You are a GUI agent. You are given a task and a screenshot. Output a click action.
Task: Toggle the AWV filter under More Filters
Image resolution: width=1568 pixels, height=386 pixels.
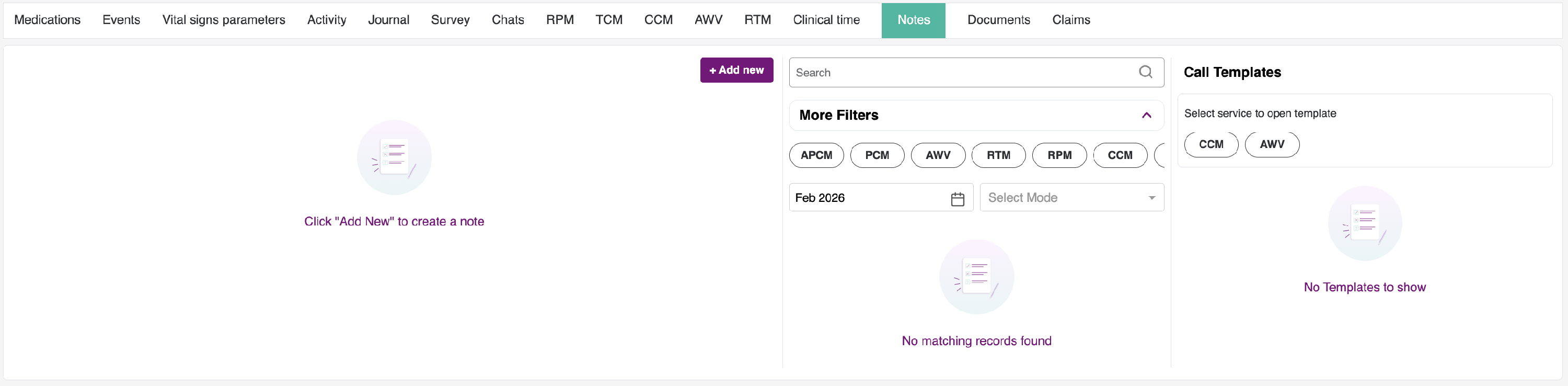click(x=937, y=155)
